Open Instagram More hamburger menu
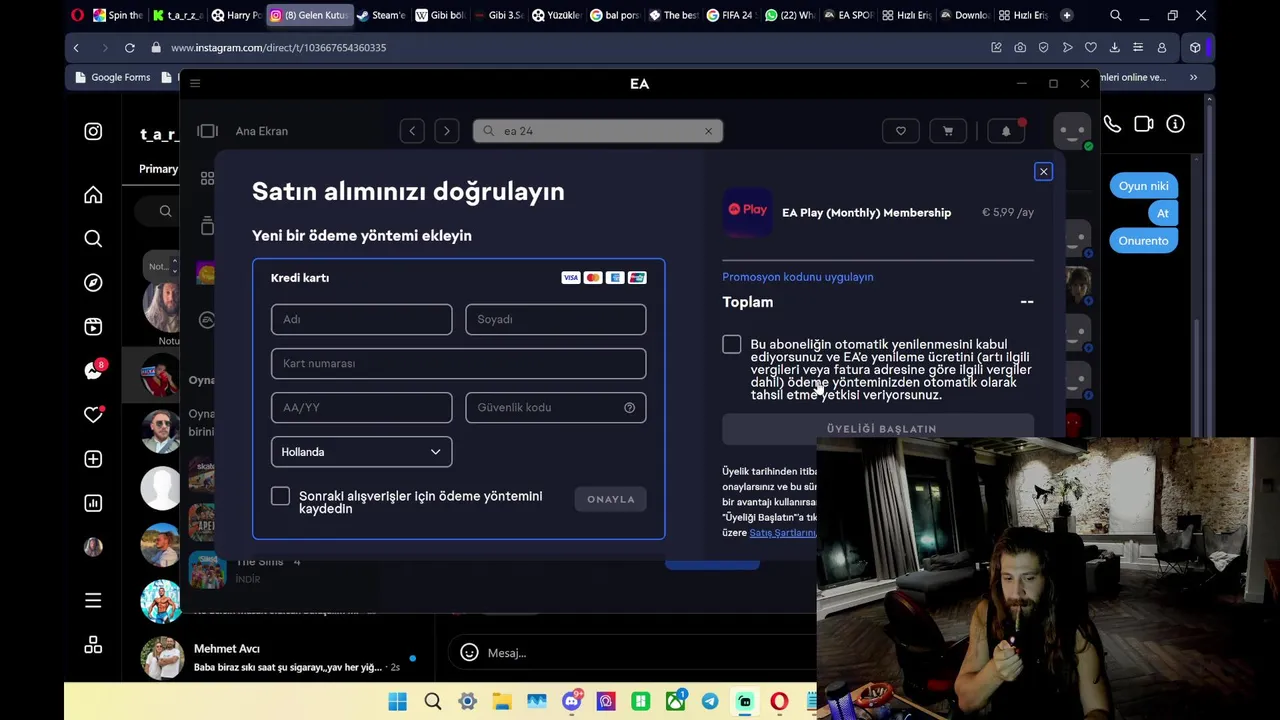 coord(93,601)
